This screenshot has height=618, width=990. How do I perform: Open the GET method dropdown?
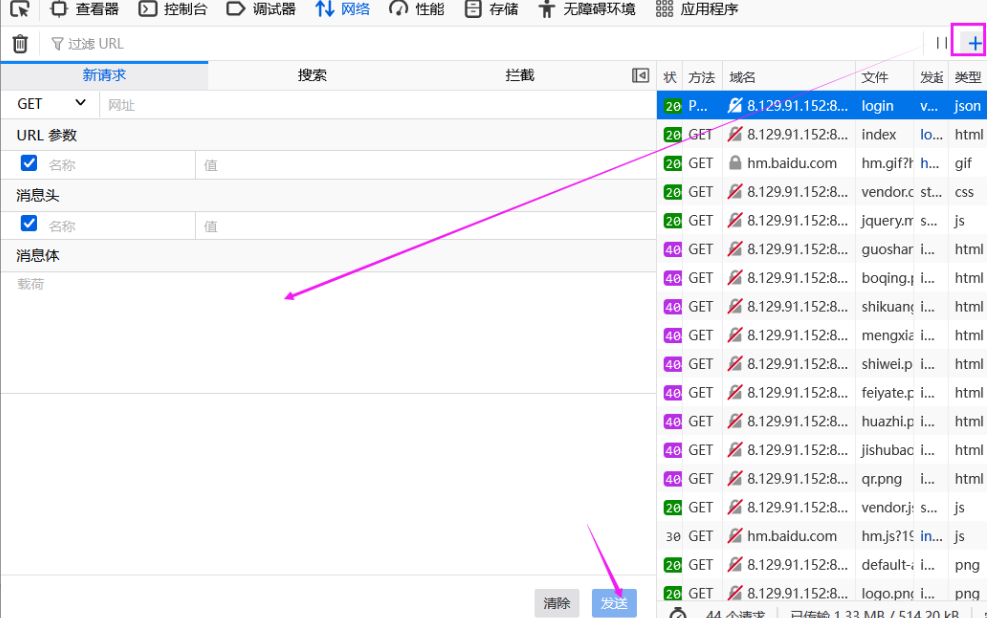(x=52, y=104)
